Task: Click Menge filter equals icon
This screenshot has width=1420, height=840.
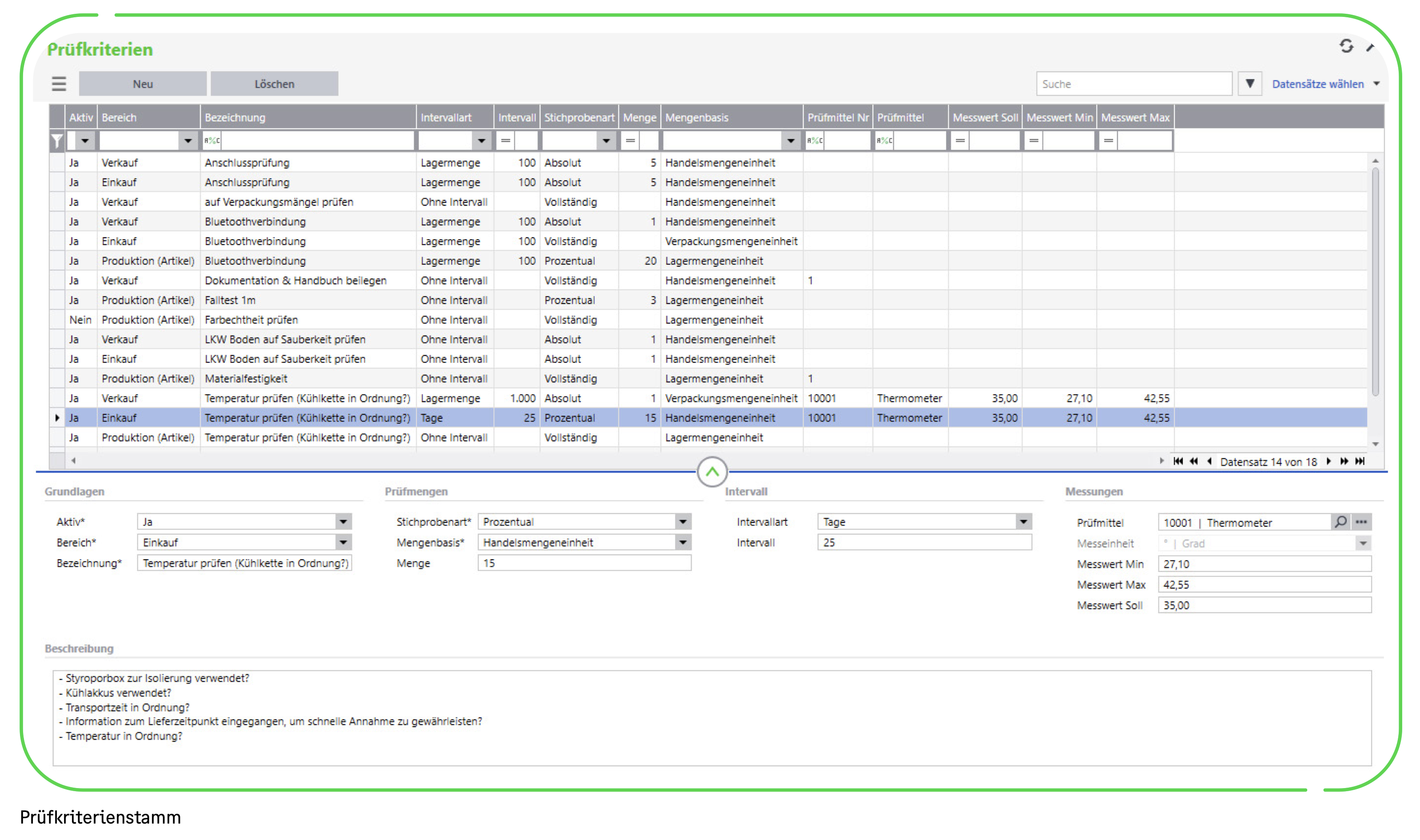Action: tap(630, 140)
